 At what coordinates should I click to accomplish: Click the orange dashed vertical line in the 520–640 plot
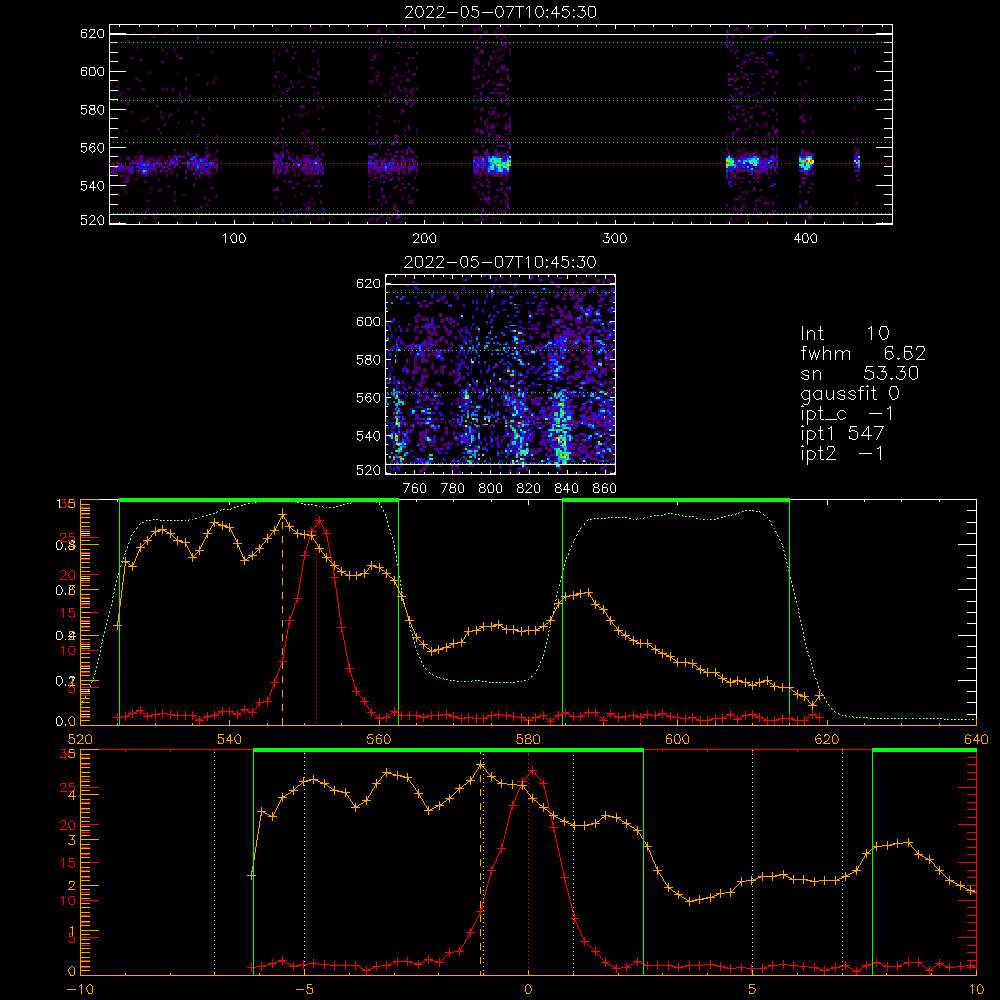click(283, 619)
